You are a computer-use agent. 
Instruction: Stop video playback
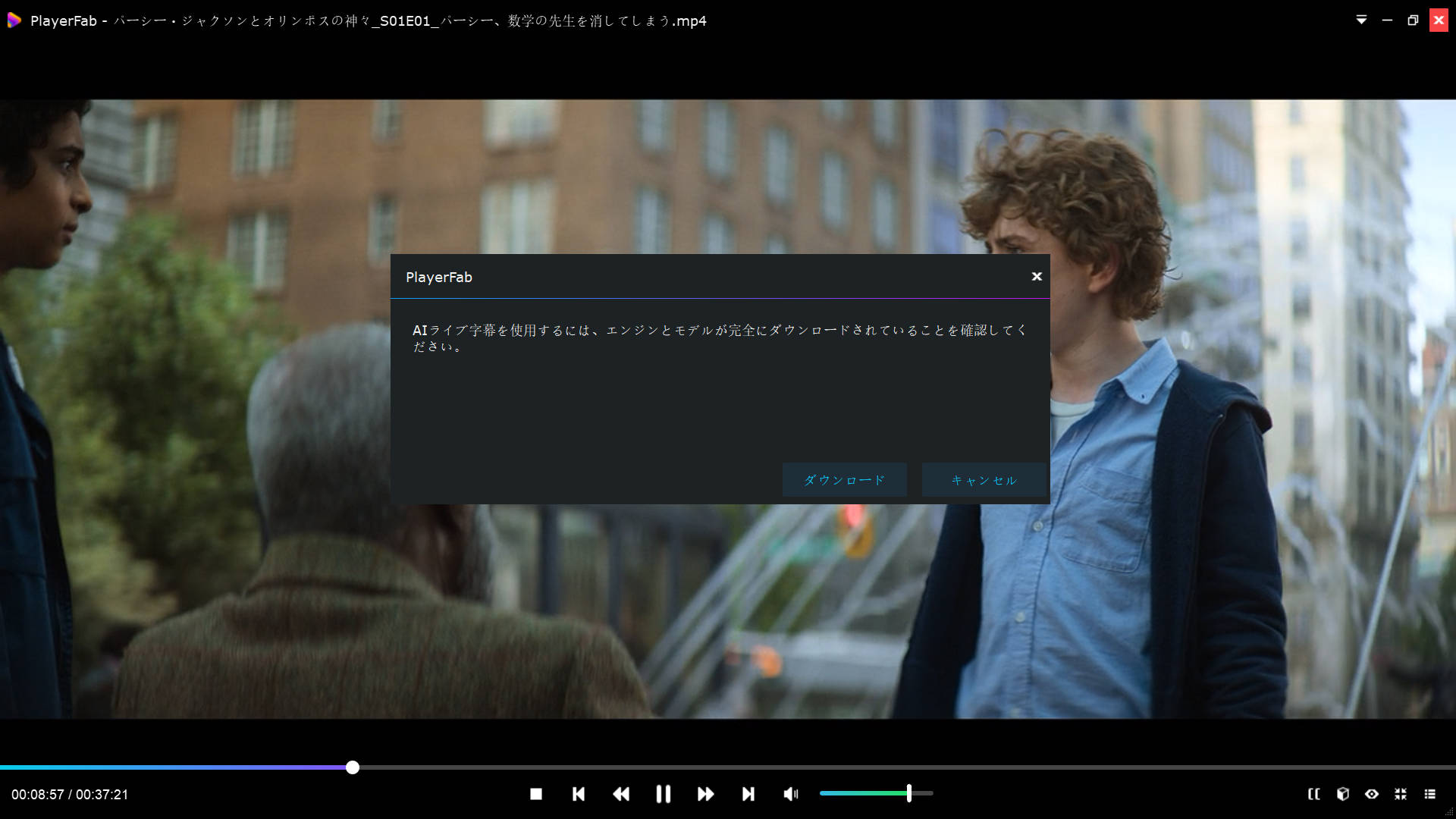536,794
